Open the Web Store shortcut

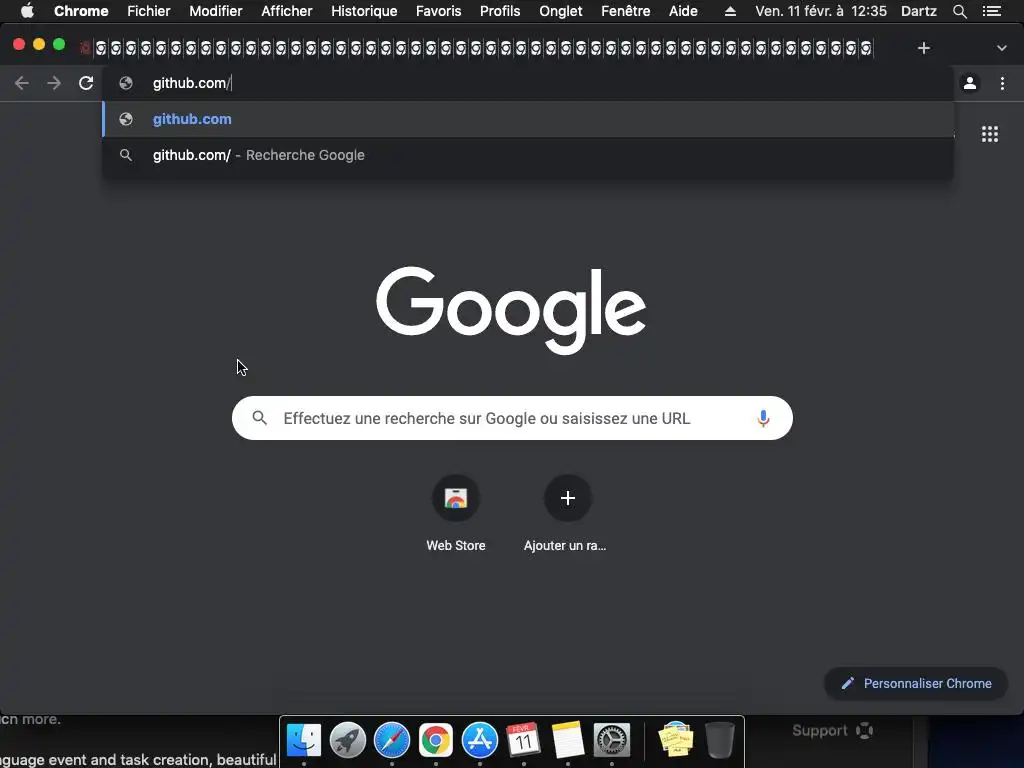pos(456,498)
